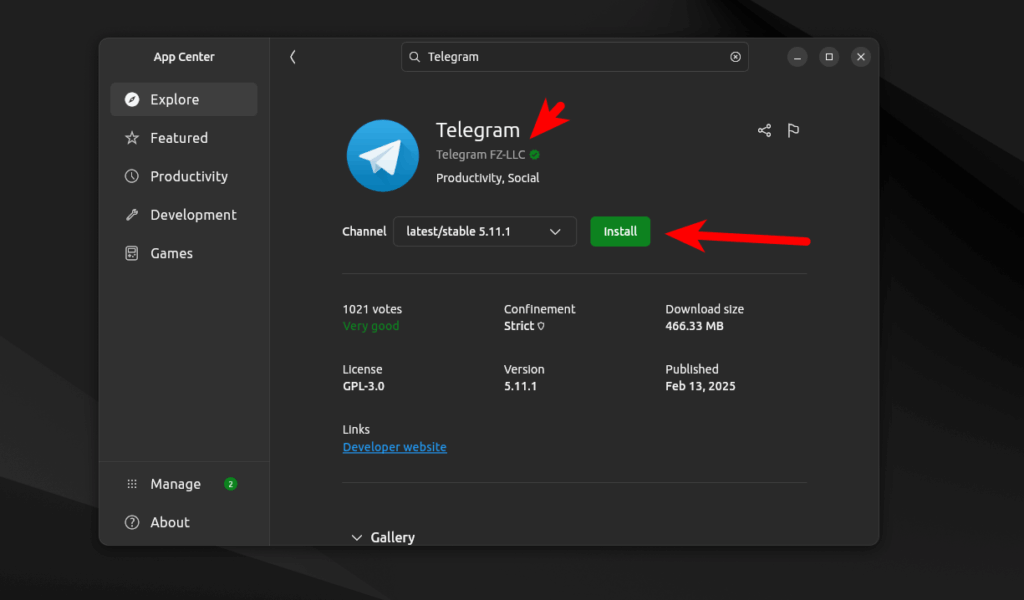Click into the Telegram search box

[574, 57]
